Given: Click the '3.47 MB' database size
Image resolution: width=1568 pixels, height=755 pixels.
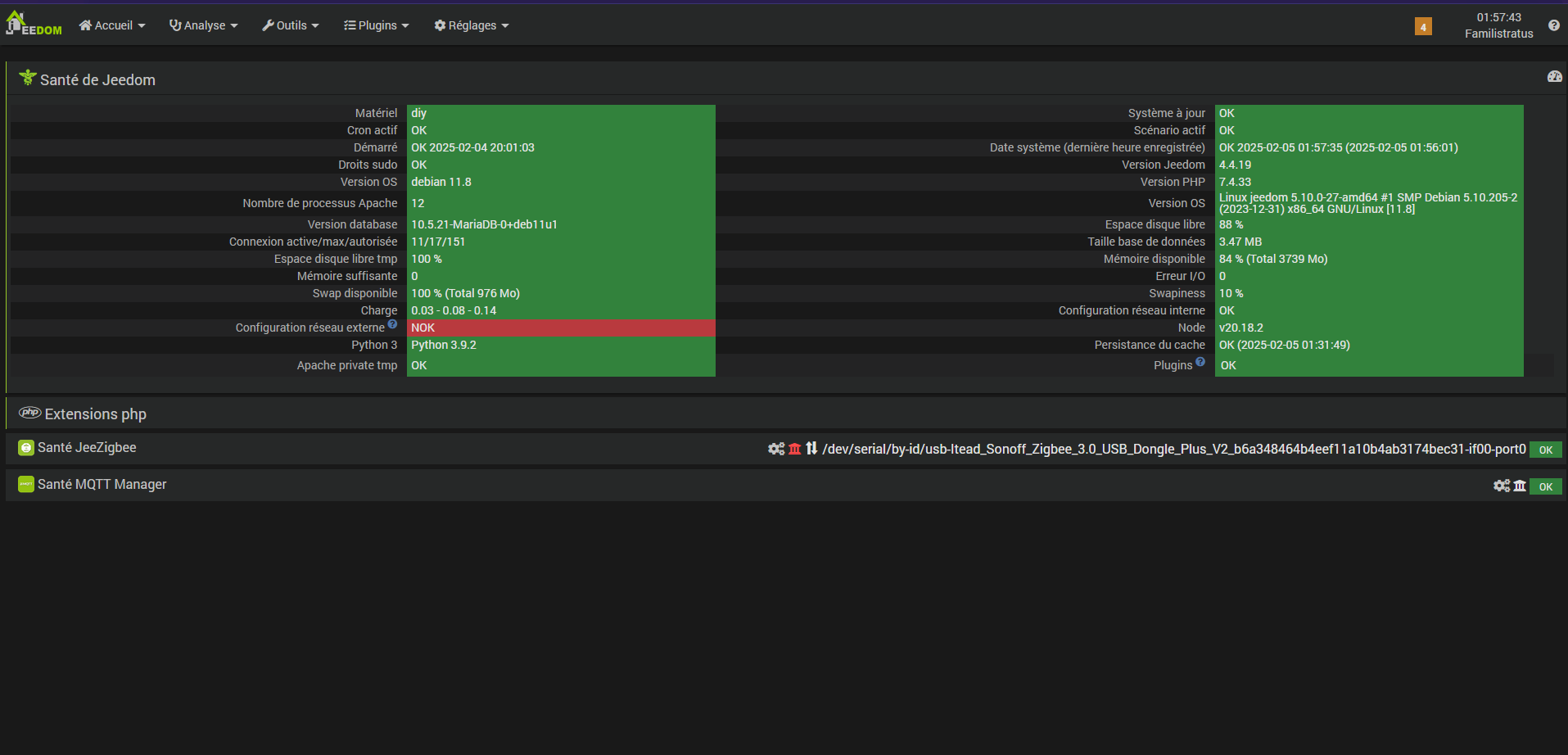Looking at the screenshot, I should pos(1240,242).
